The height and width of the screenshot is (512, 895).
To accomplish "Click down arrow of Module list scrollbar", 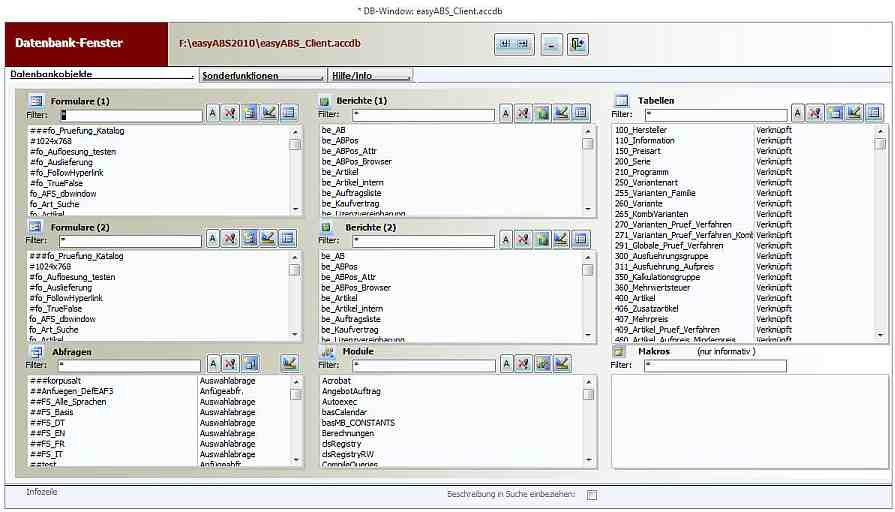I will pos(588,460).
